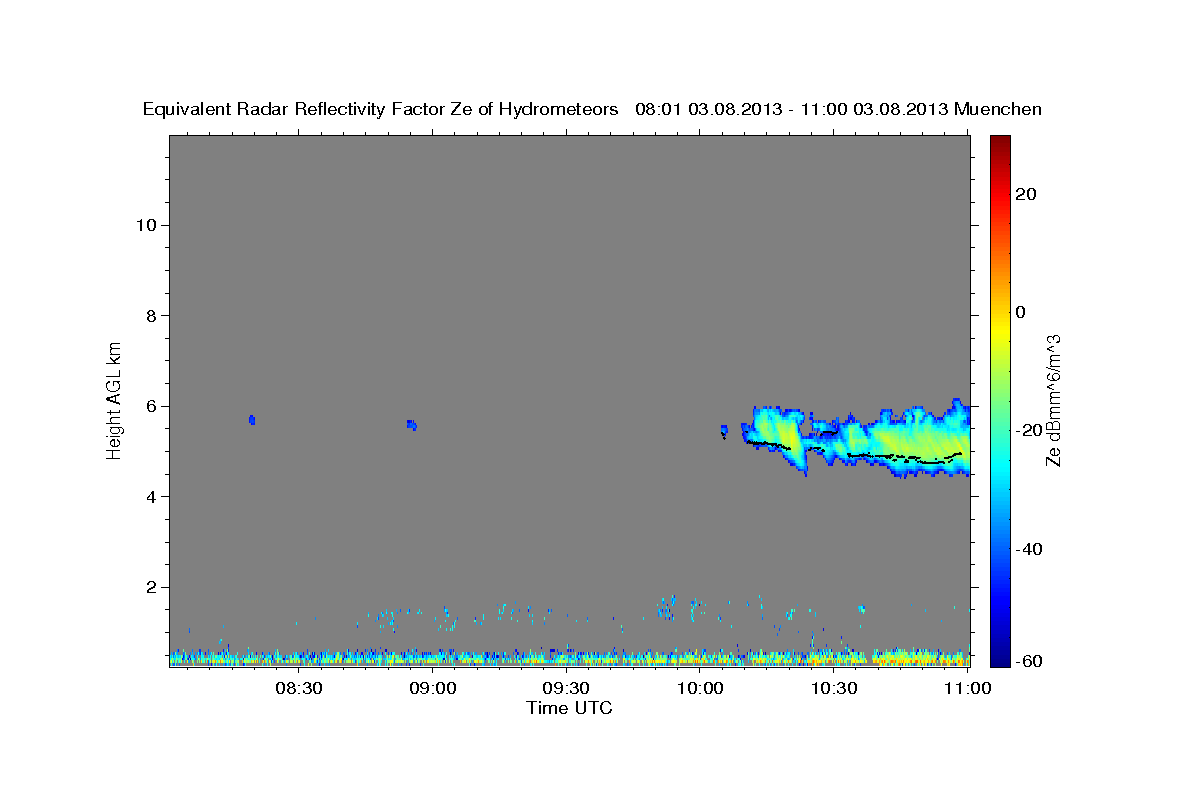The width and height of the screenshot is (1200, 800).
Task: Click the height tick label 6
Action: (x=152, y=406)
